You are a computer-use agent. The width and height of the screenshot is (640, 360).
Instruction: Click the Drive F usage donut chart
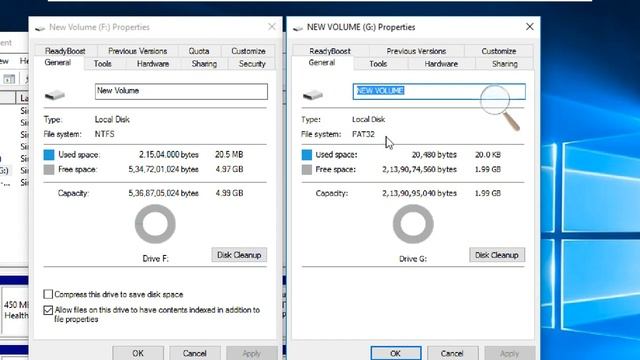(x=155, y=224)
